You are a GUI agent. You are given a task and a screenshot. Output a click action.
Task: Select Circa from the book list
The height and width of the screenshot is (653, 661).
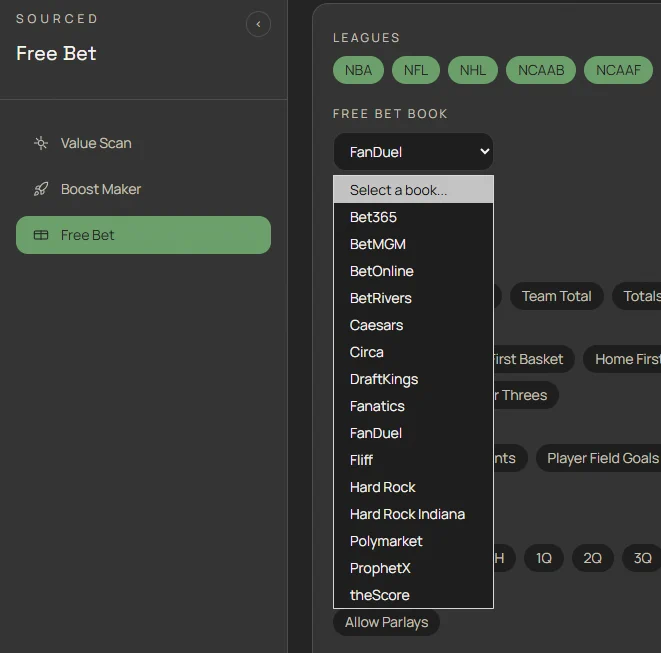(x=413, y=352)
